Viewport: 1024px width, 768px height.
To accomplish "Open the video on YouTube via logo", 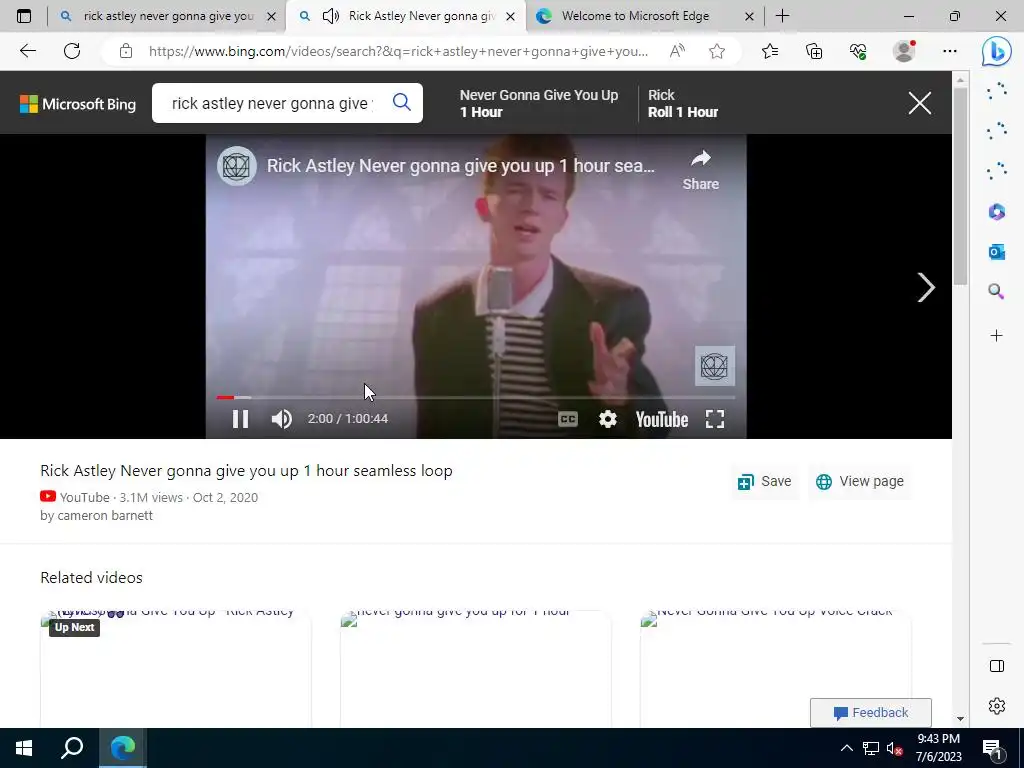I will (x=662, y=419).
